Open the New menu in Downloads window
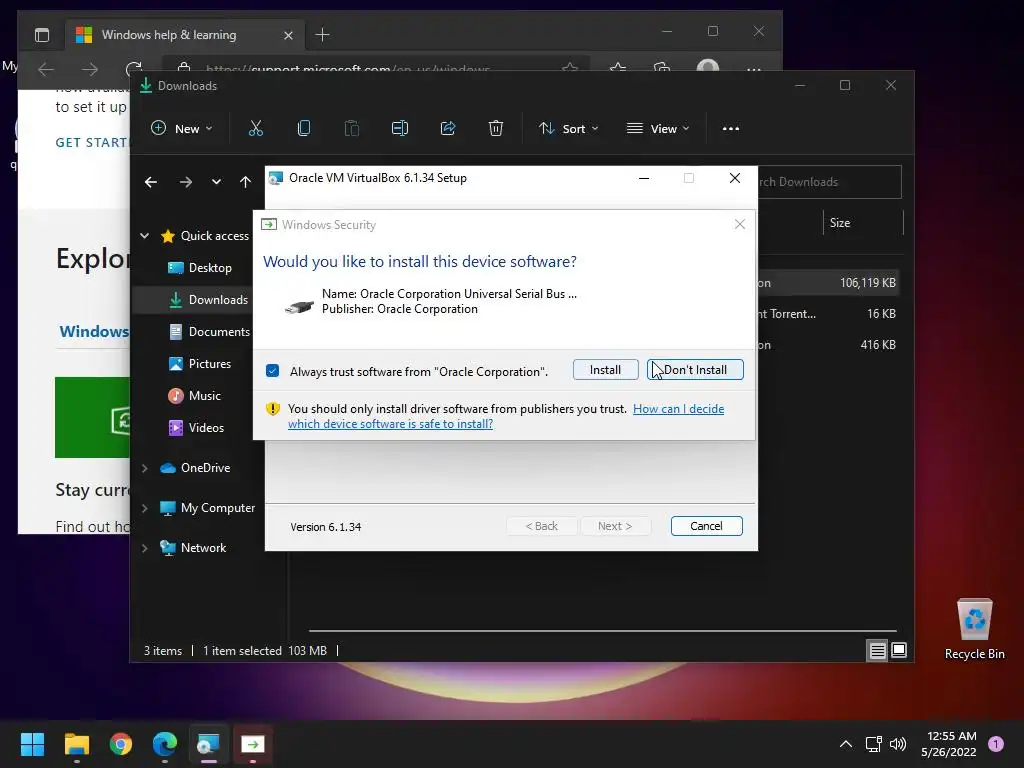The image size is (1024, 768). pyautogui.click(x=182, y=129)
